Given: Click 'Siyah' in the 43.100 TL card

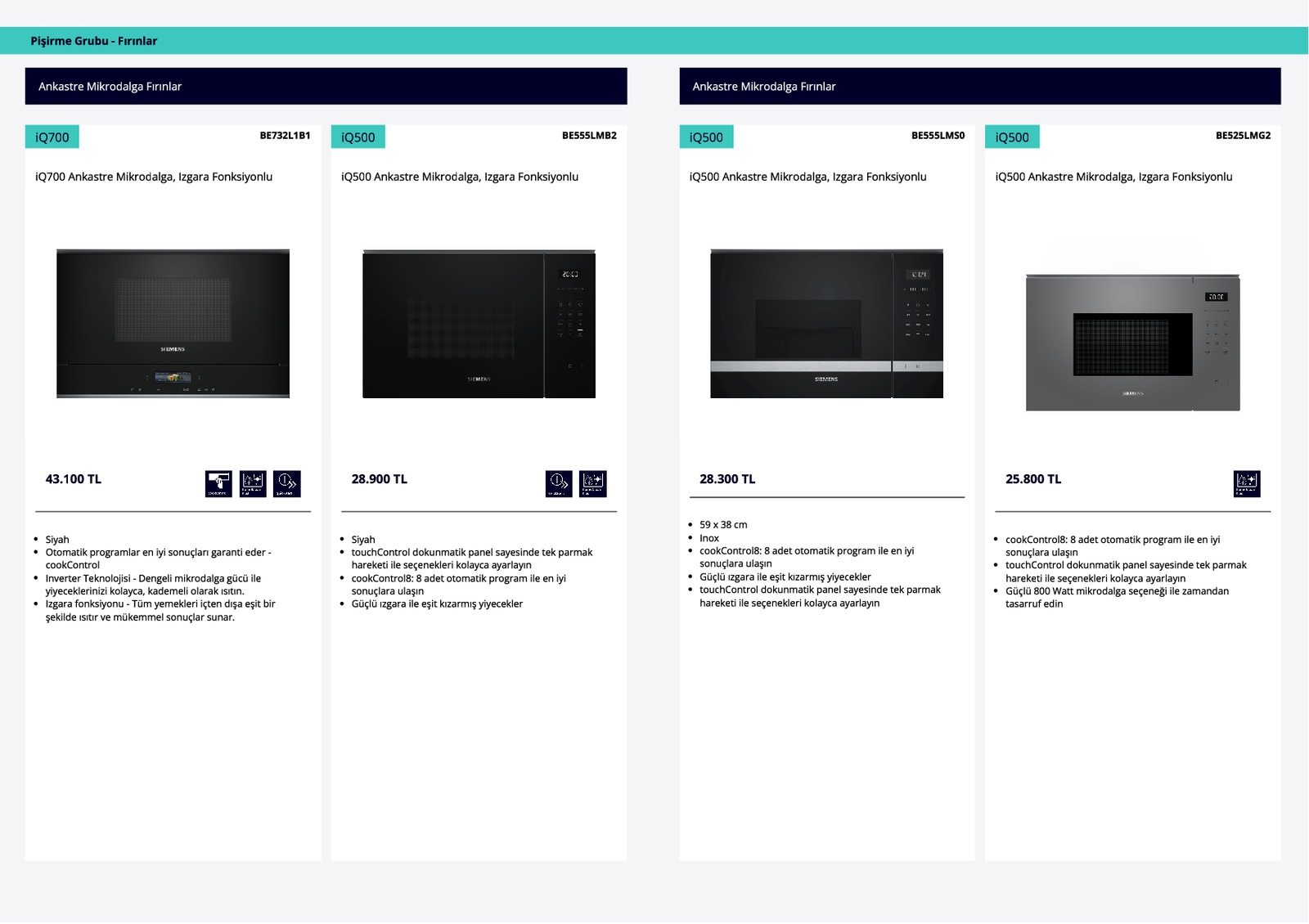Looking at the screenshot, I should pos(57,540).
